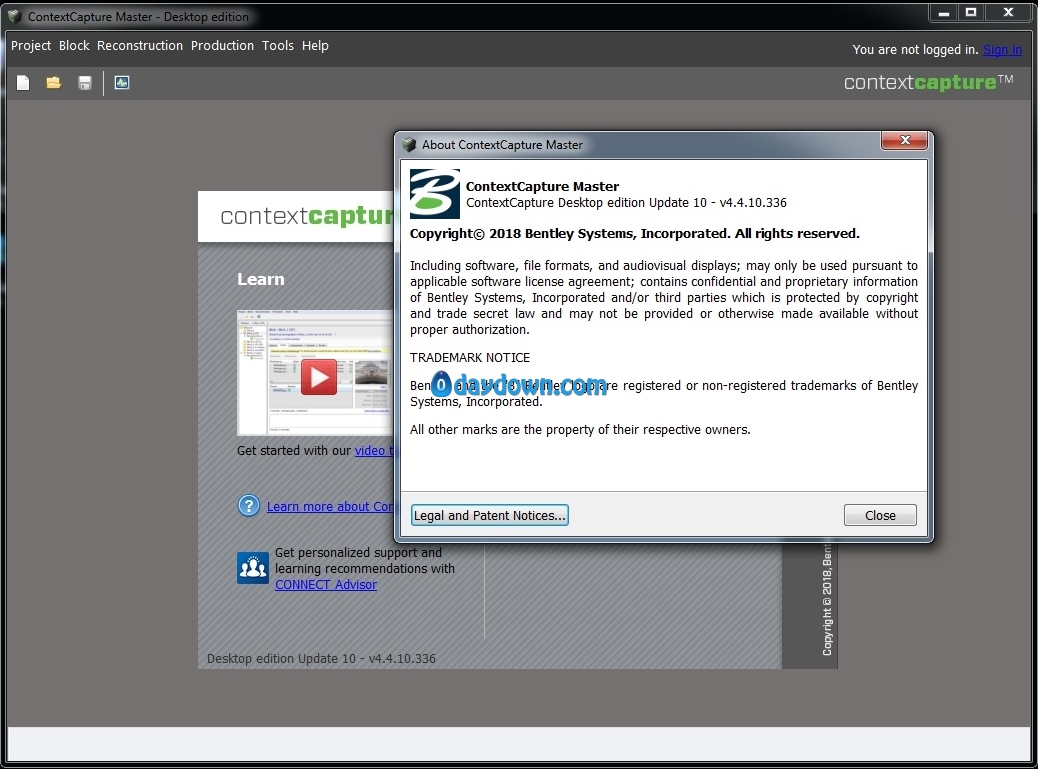Viewport: 1038px width, 769px height.
Task: Click the 'All other marks' sentence
Action: 580,430
